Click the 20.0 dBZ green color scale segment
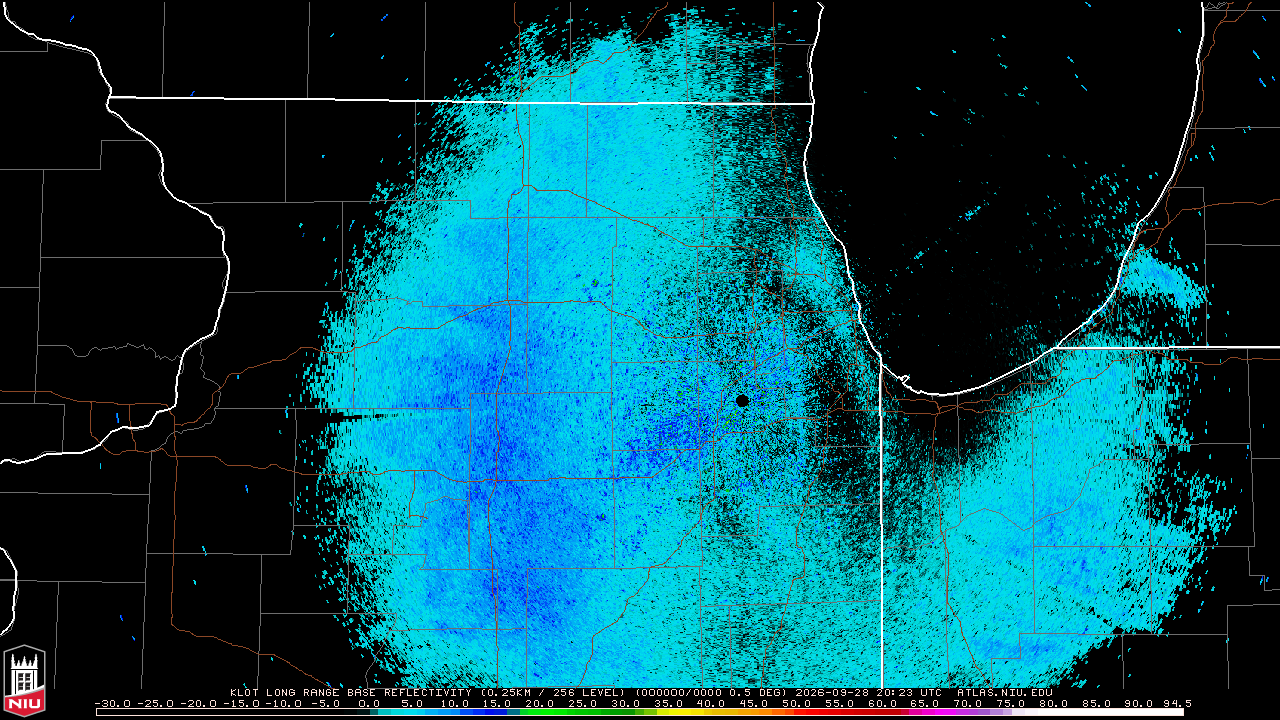 [540, 712]
